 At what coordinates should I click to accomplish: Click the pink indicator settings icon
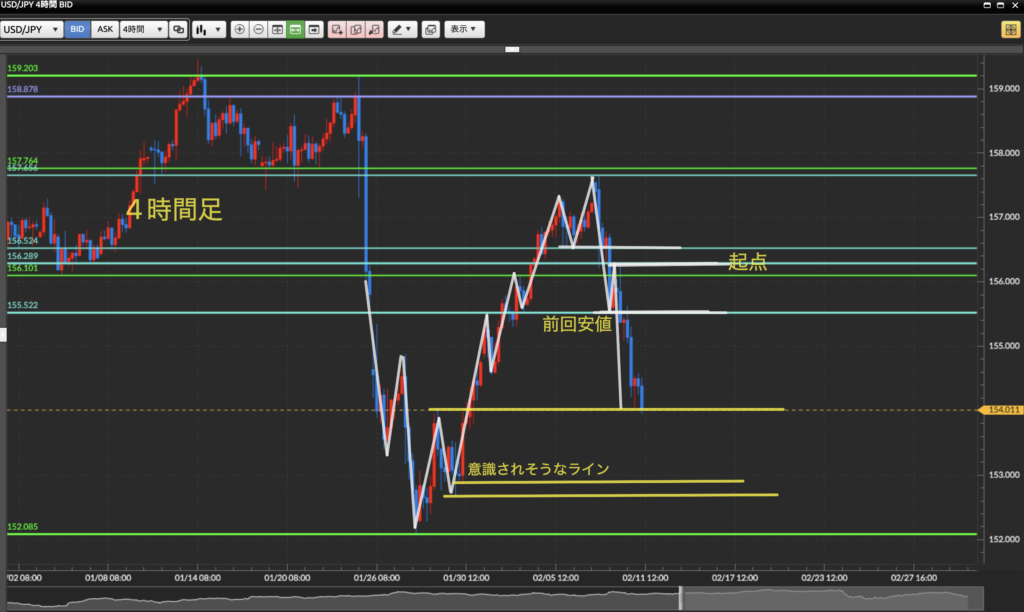[x=356, y=30]
